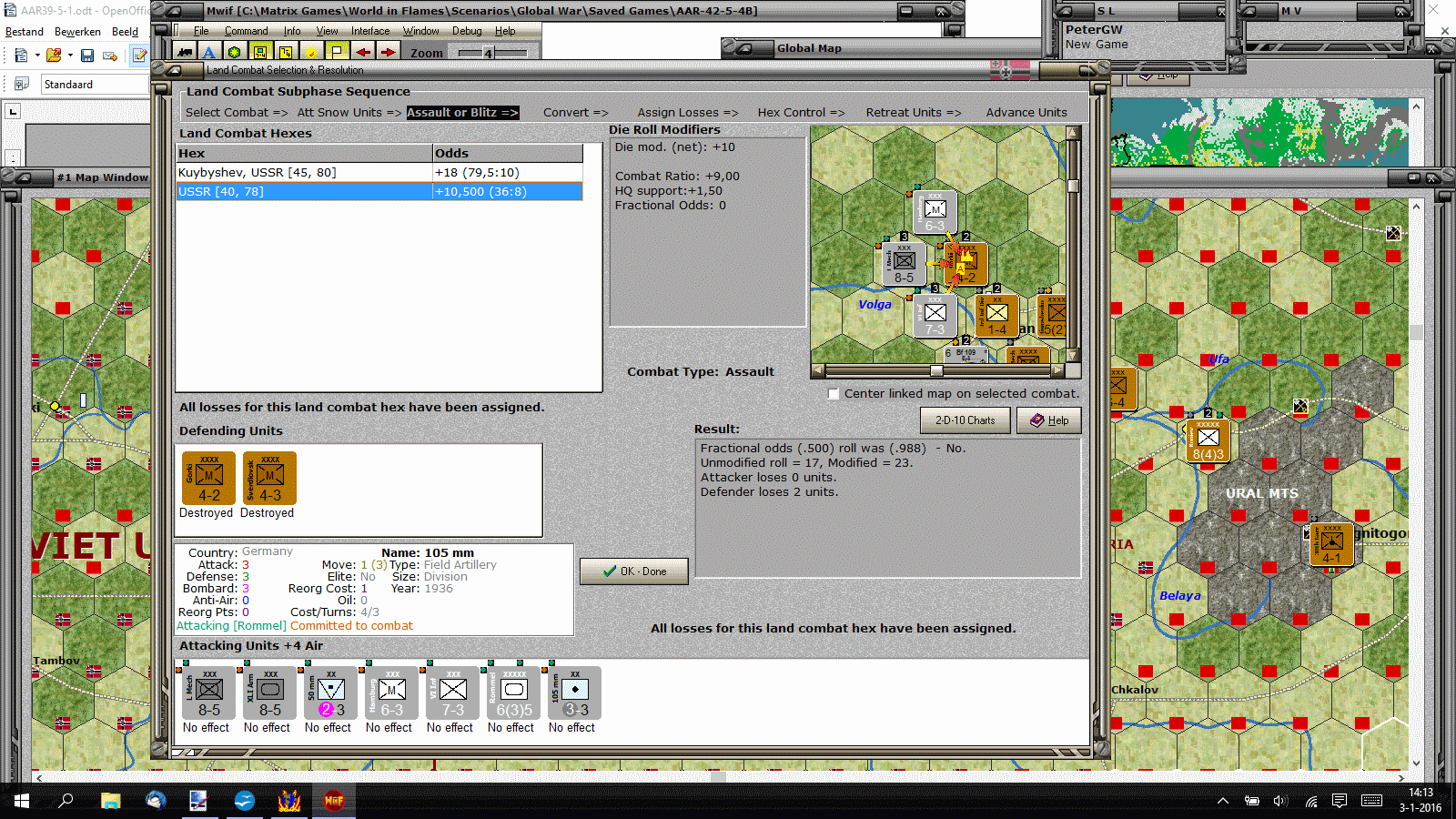Click the yellow stacked-units toolbar icon
Screen dimensions: 1456x819
tap(286, 53)
